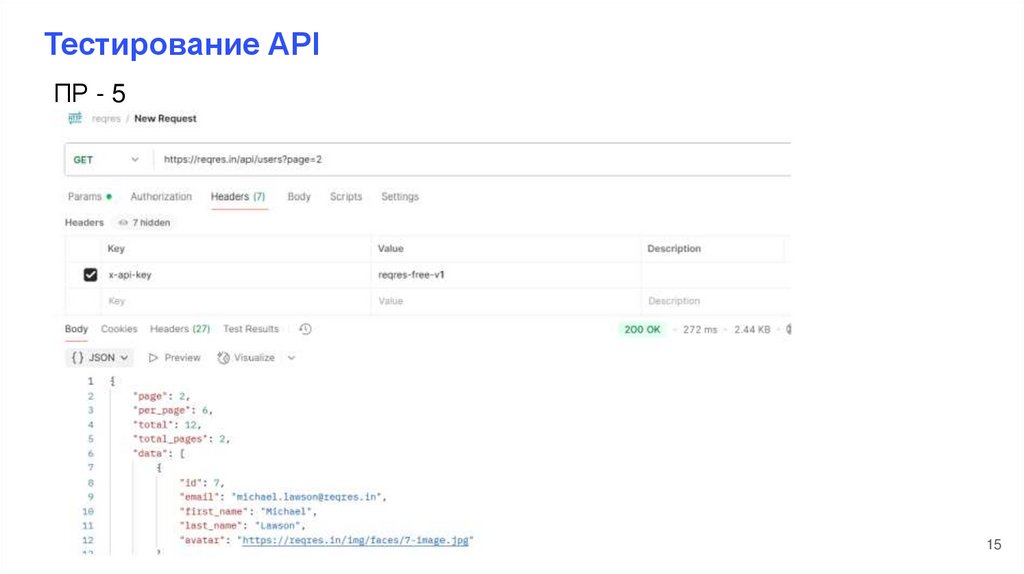Click the Visualize icon in response toolbar
The image size is (1024, 574).
pos(223,358)
